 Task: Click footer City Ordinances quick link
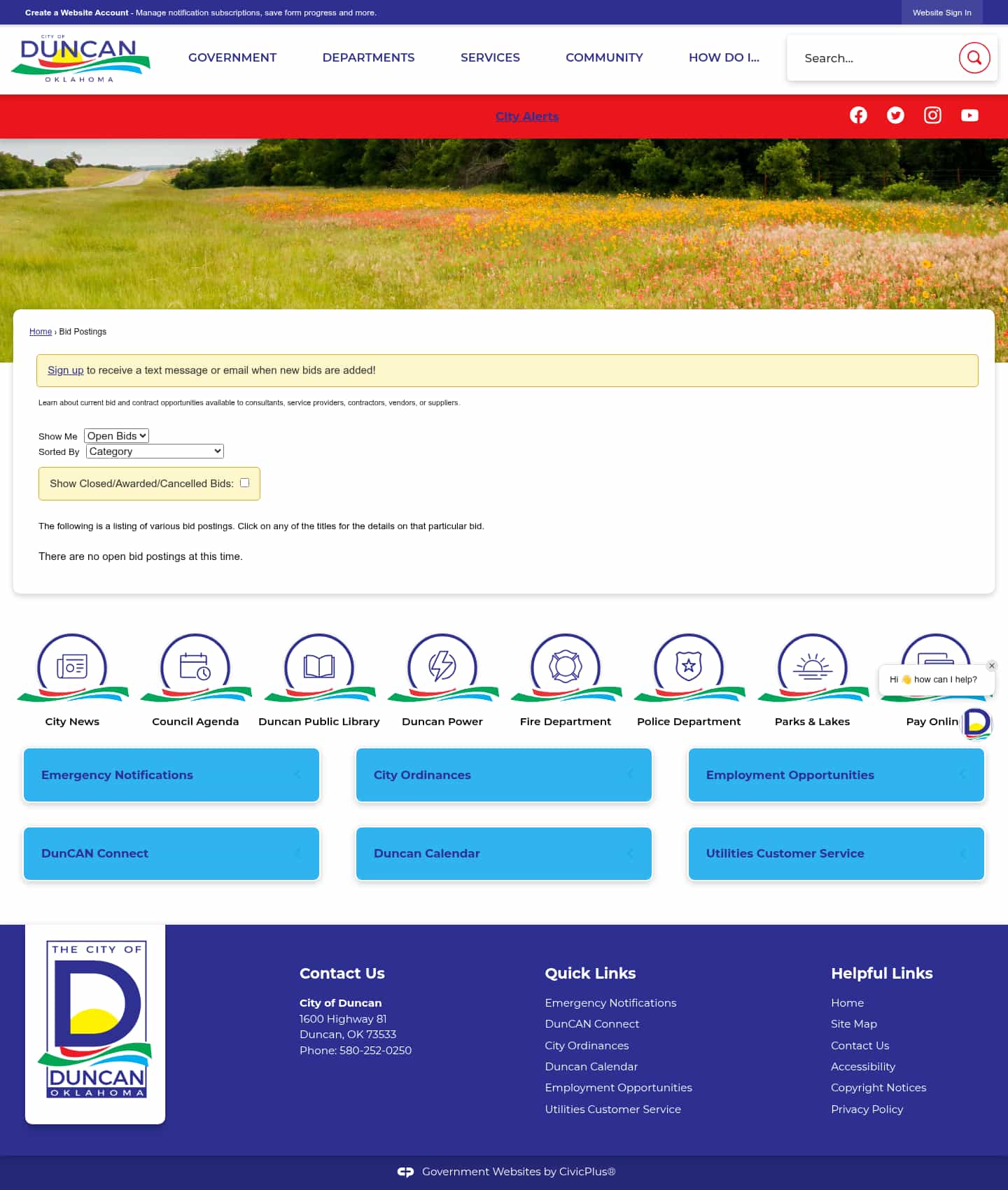(587, 1046)
